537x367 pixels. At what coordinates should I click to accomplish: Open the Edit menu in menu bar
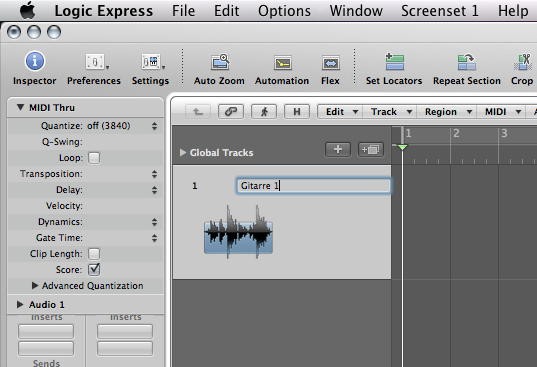click(226, 11)
